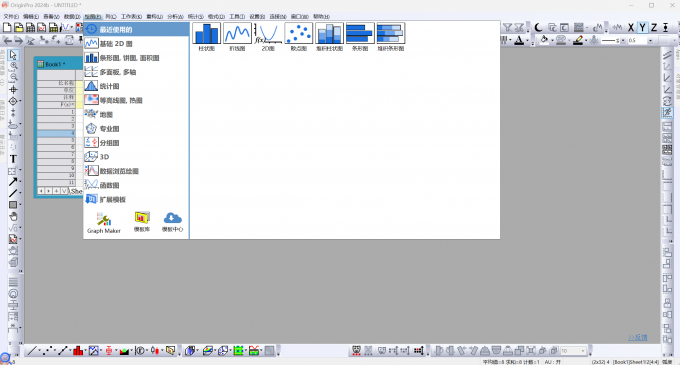
Task: Click the 反馈 feedback link
Action: 638,337
